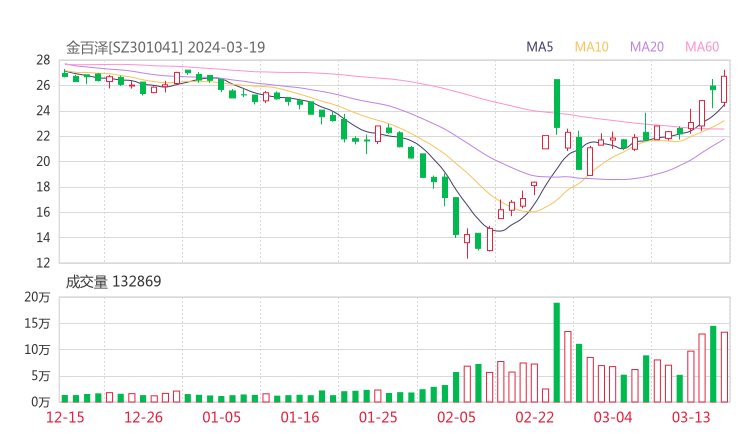This screenshot has width=740, height=440.
Task: Click the MA60 legend label
Action: 702,47
